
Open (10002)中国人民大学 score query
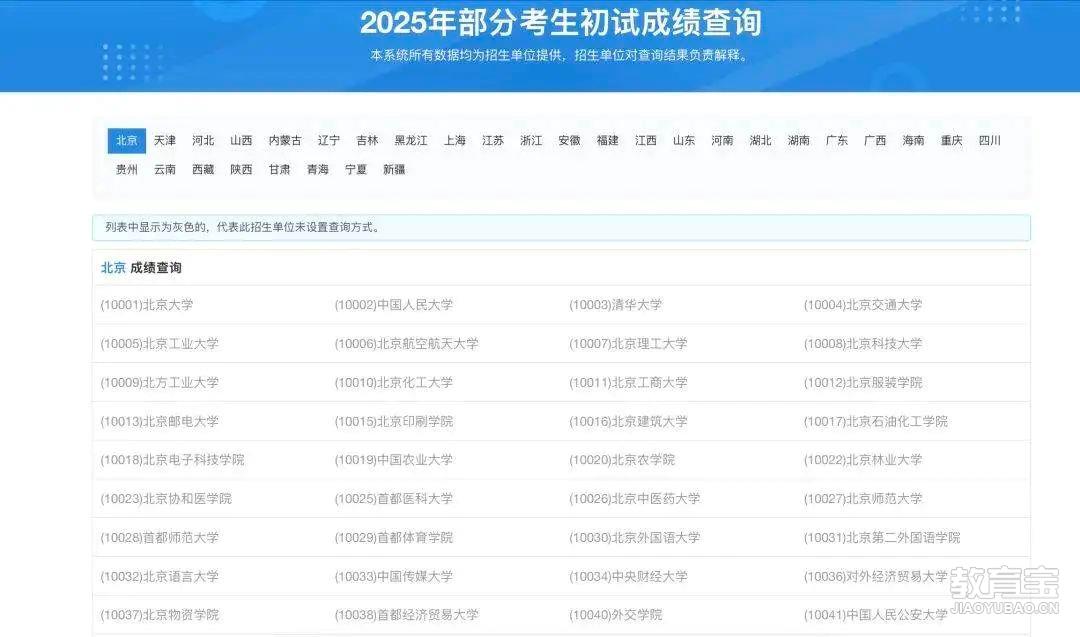pyautogui.click(x=394, y=305)
